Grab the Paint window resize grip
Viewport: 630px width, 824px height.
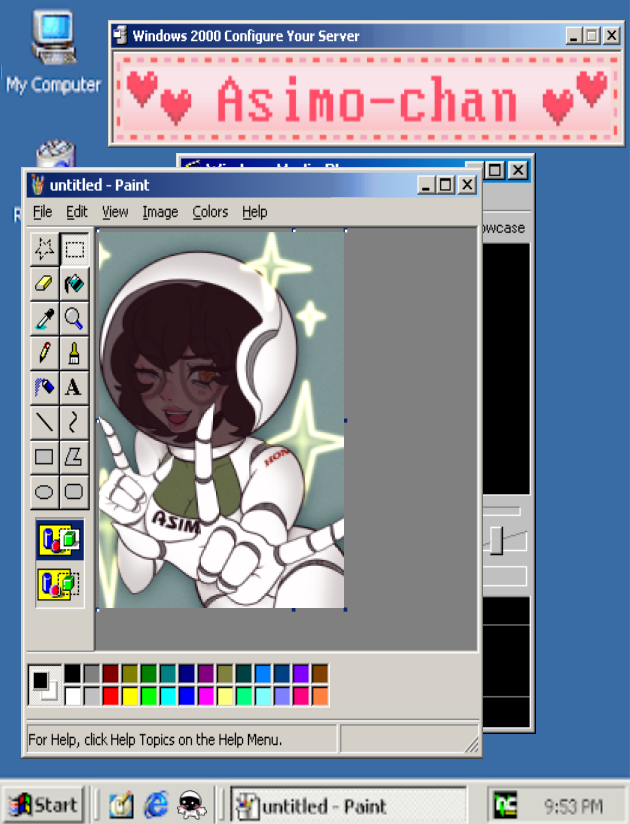click(472, 745)
